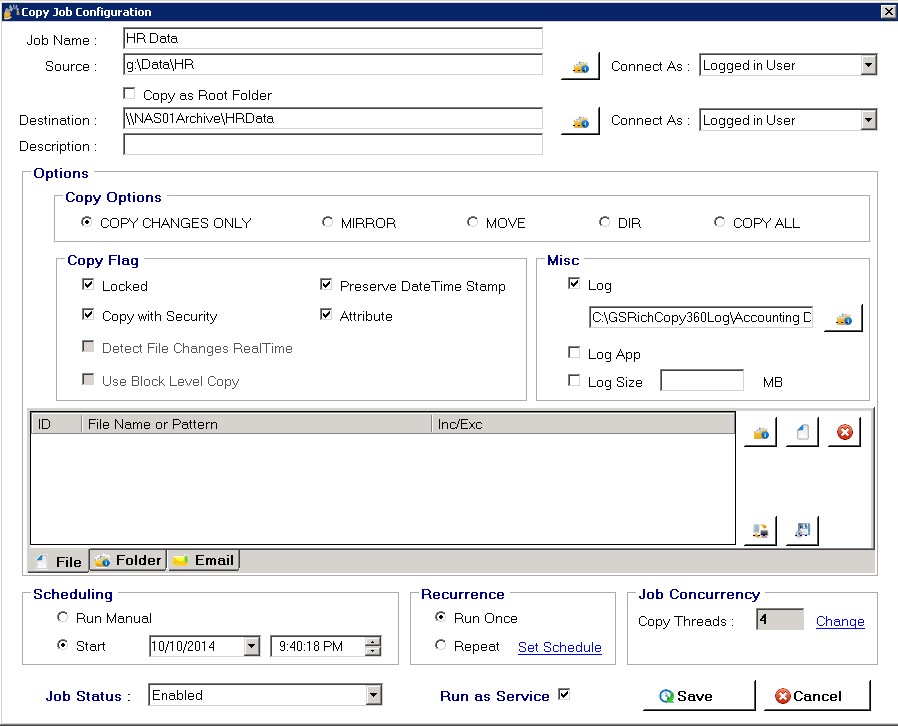Click the floppy disk icon below pattern list
The image size is (898, 726).
[802, 531]
